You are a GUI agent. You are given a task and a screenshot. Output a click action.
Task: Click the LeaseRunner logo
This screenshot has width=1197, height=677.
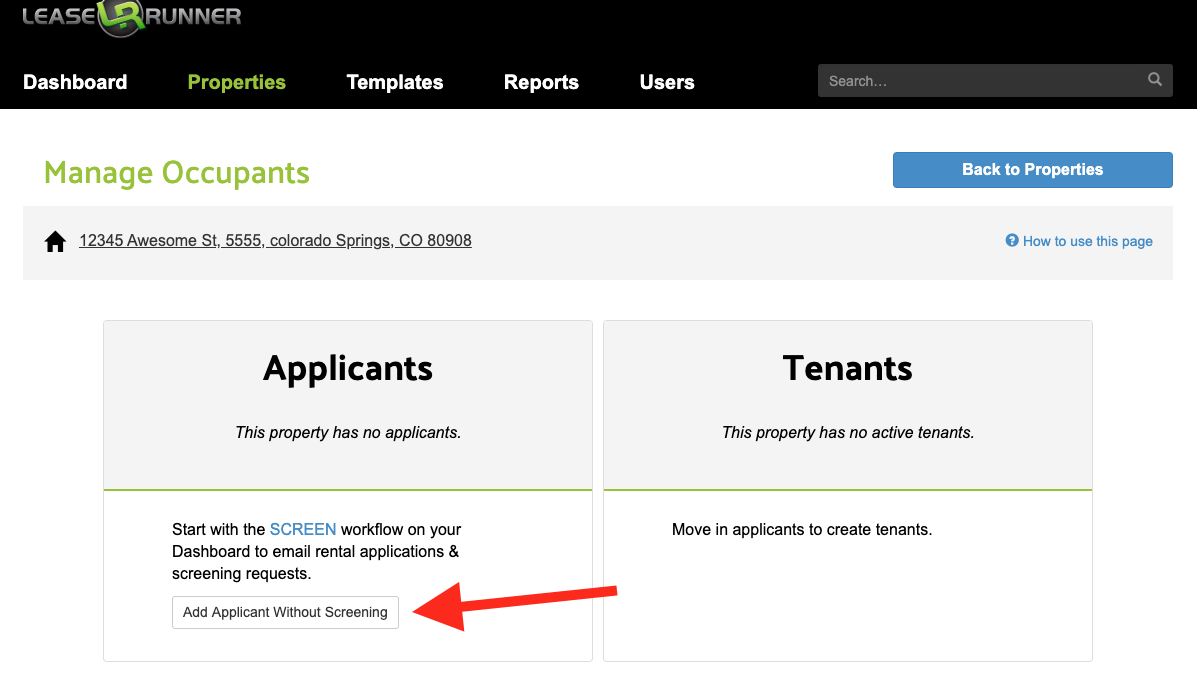coord(131,17)
